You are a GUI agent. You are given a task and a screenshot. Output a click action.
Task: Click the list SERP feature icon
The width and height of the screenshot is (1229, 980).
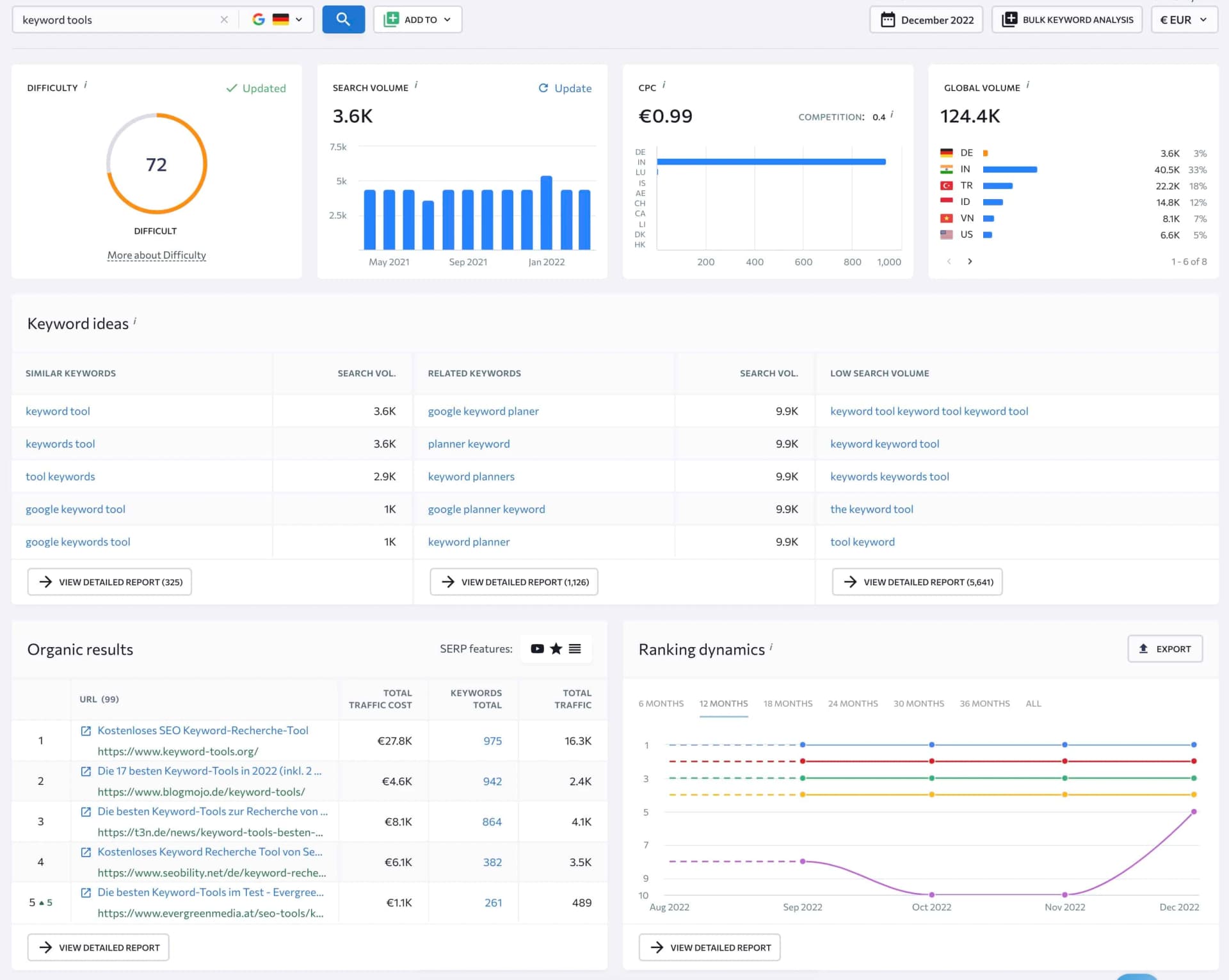[x=575, y=648]
